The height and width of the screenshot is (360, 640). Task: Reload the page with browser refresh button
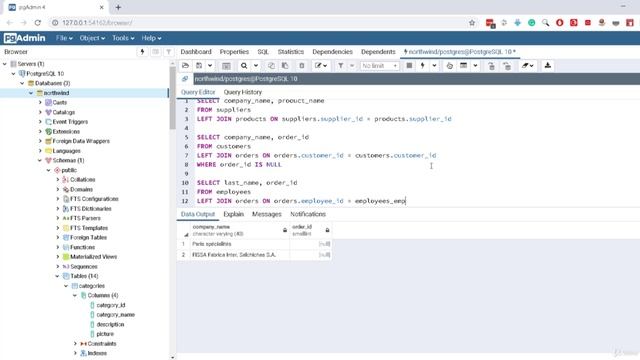pyautogui.click(x=38, y=23)
